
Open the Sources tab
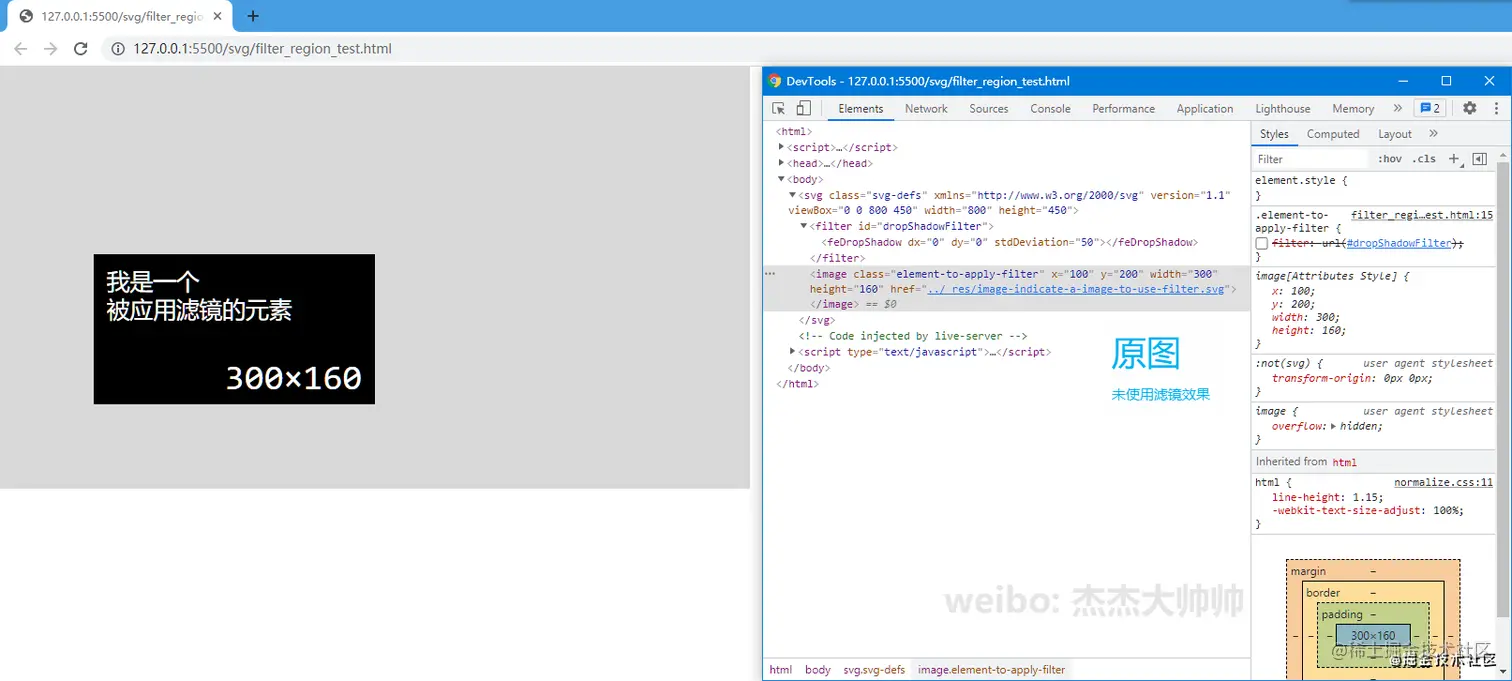coord(988,109)
